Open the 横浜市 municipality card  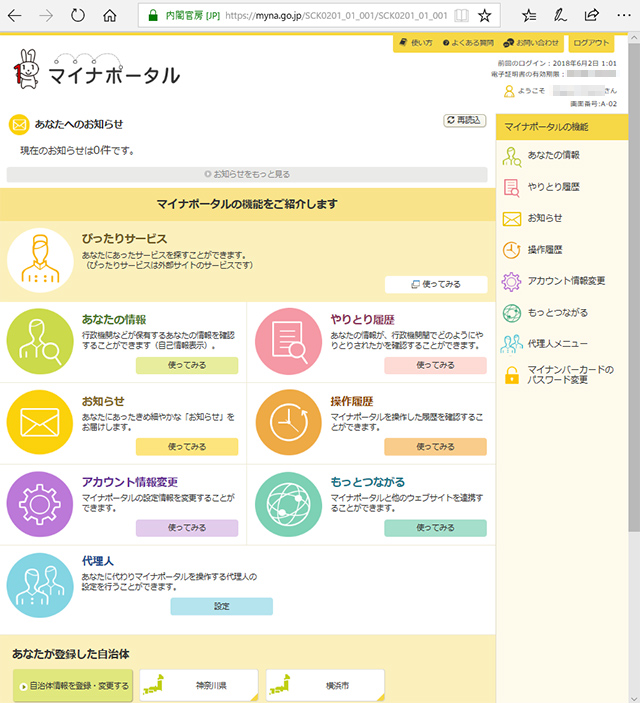tap(326, 686)
